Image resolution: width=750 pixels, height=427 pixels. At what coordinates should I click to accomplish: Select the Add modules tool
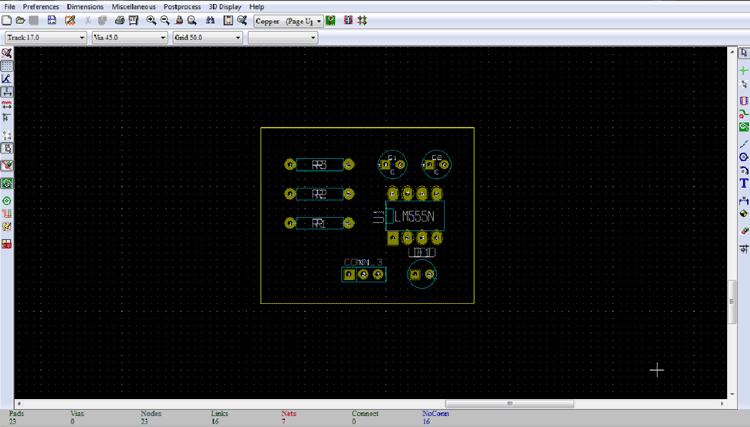click(743, 101)
